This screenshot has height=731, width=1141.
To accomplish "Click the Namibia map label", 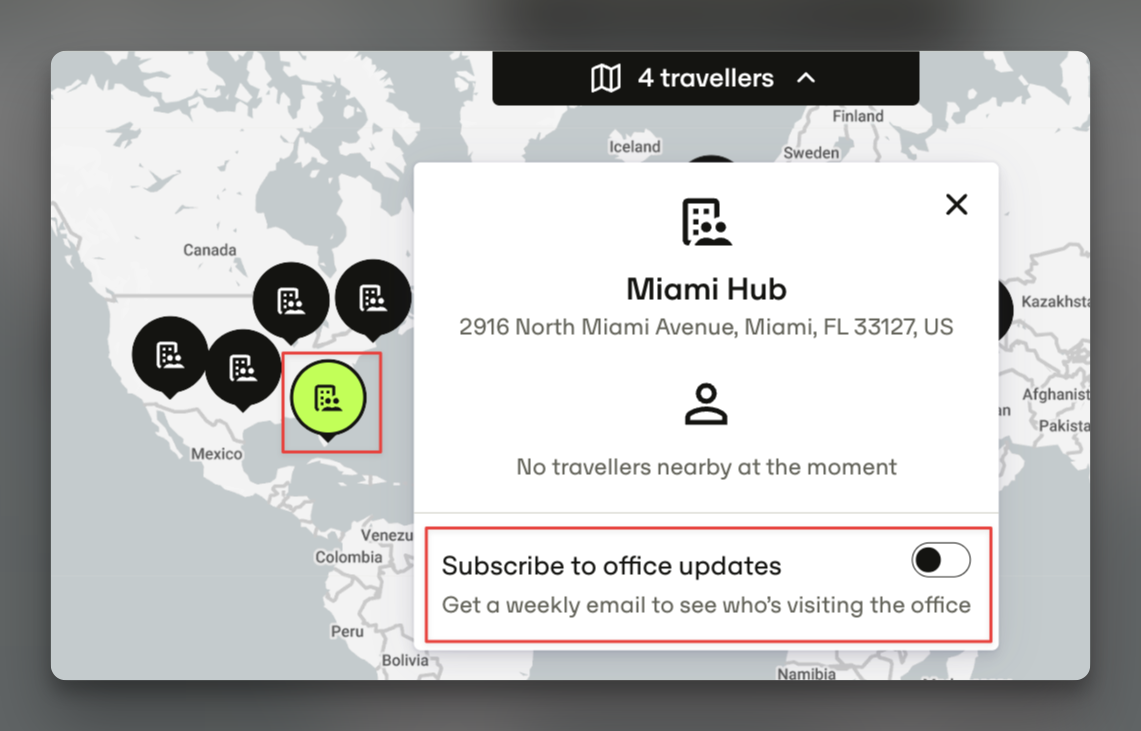I will click(x=806, y=674).
